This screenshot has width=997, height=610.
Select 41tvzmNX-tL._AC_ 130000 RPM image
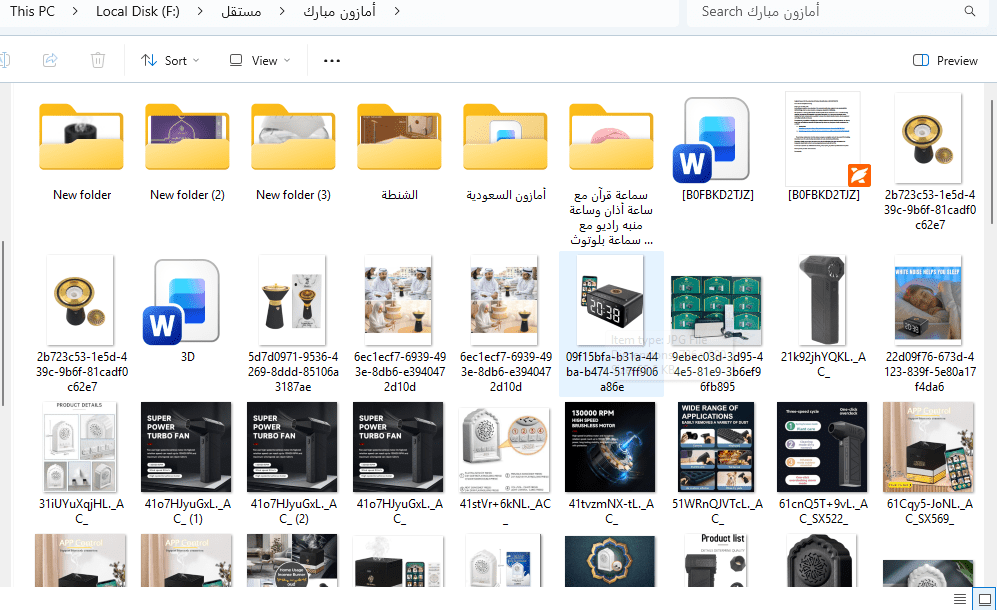click(610, 447)
